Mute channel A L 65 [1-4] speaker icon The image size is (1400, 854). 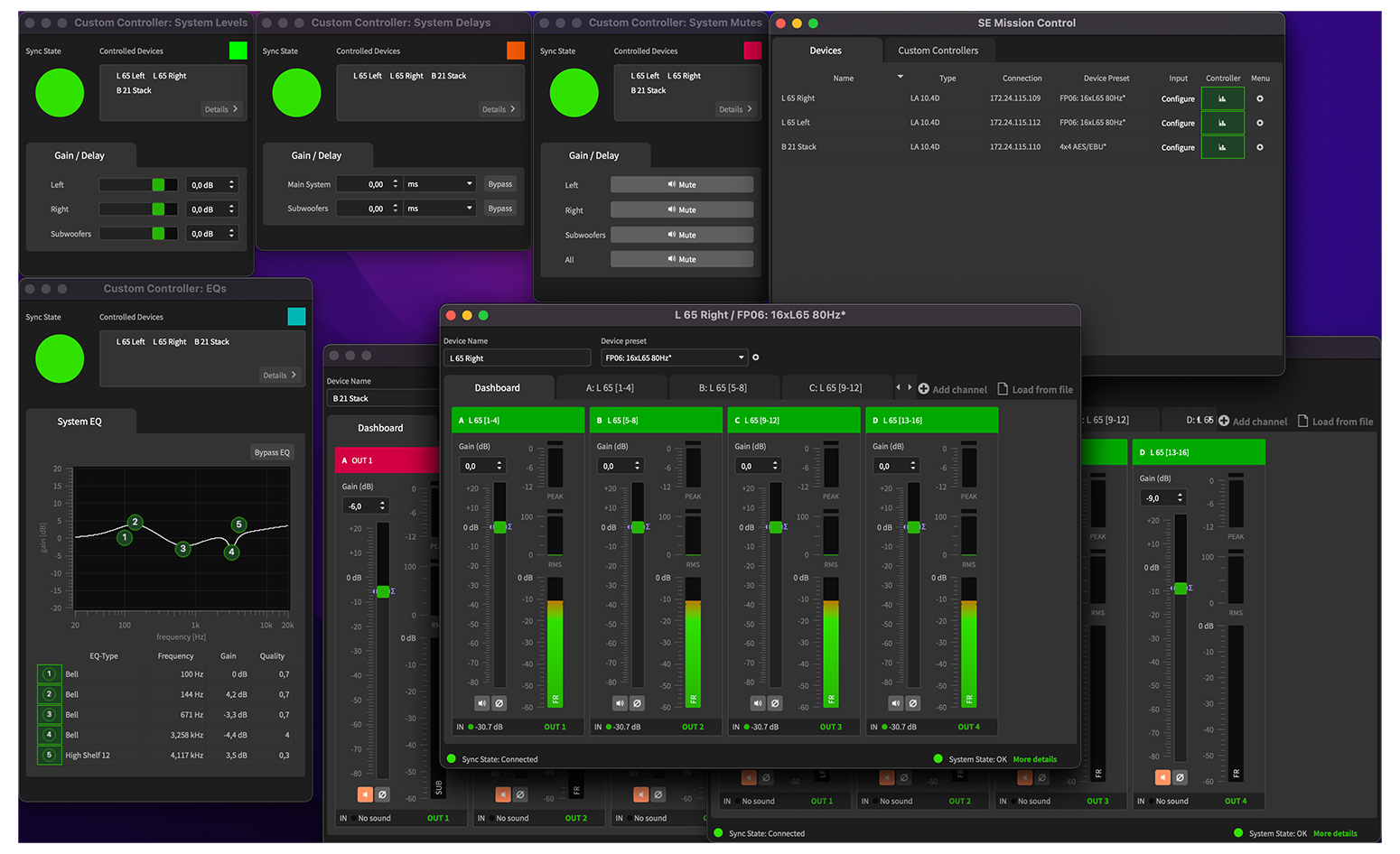pos(481,703)
